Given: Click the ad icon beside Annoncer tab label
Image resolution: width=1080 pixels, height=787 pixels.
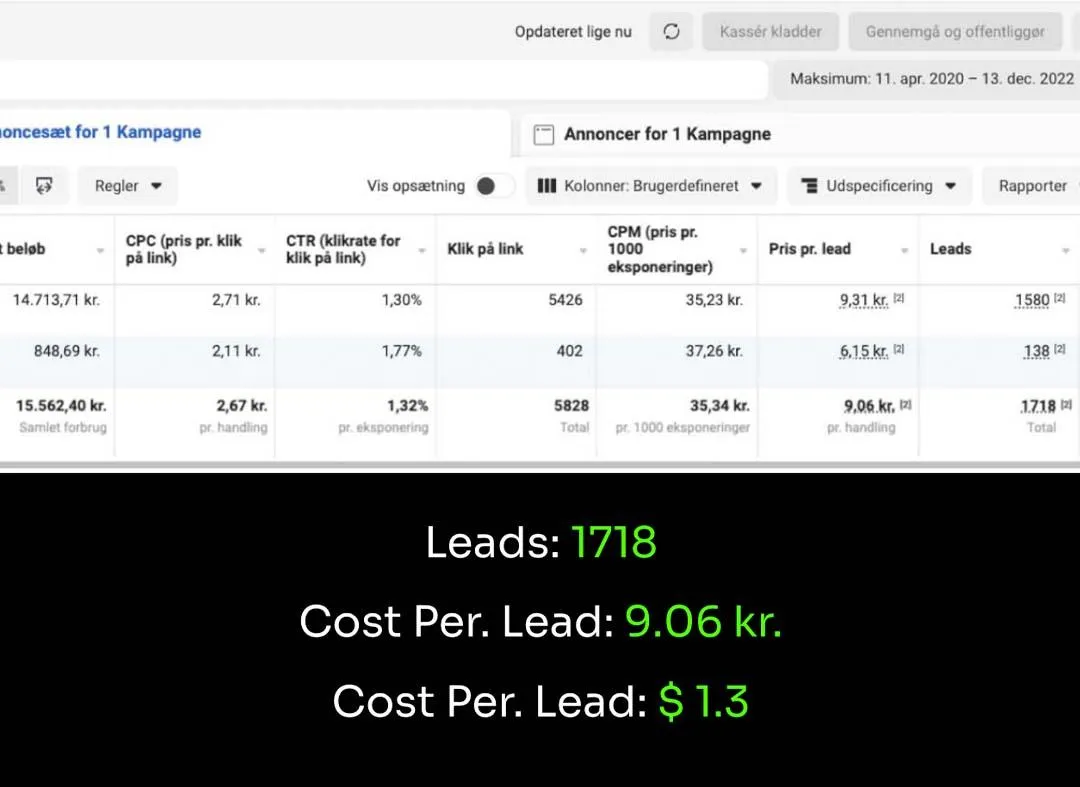Looking at the screenshot, I should point(543,135).
